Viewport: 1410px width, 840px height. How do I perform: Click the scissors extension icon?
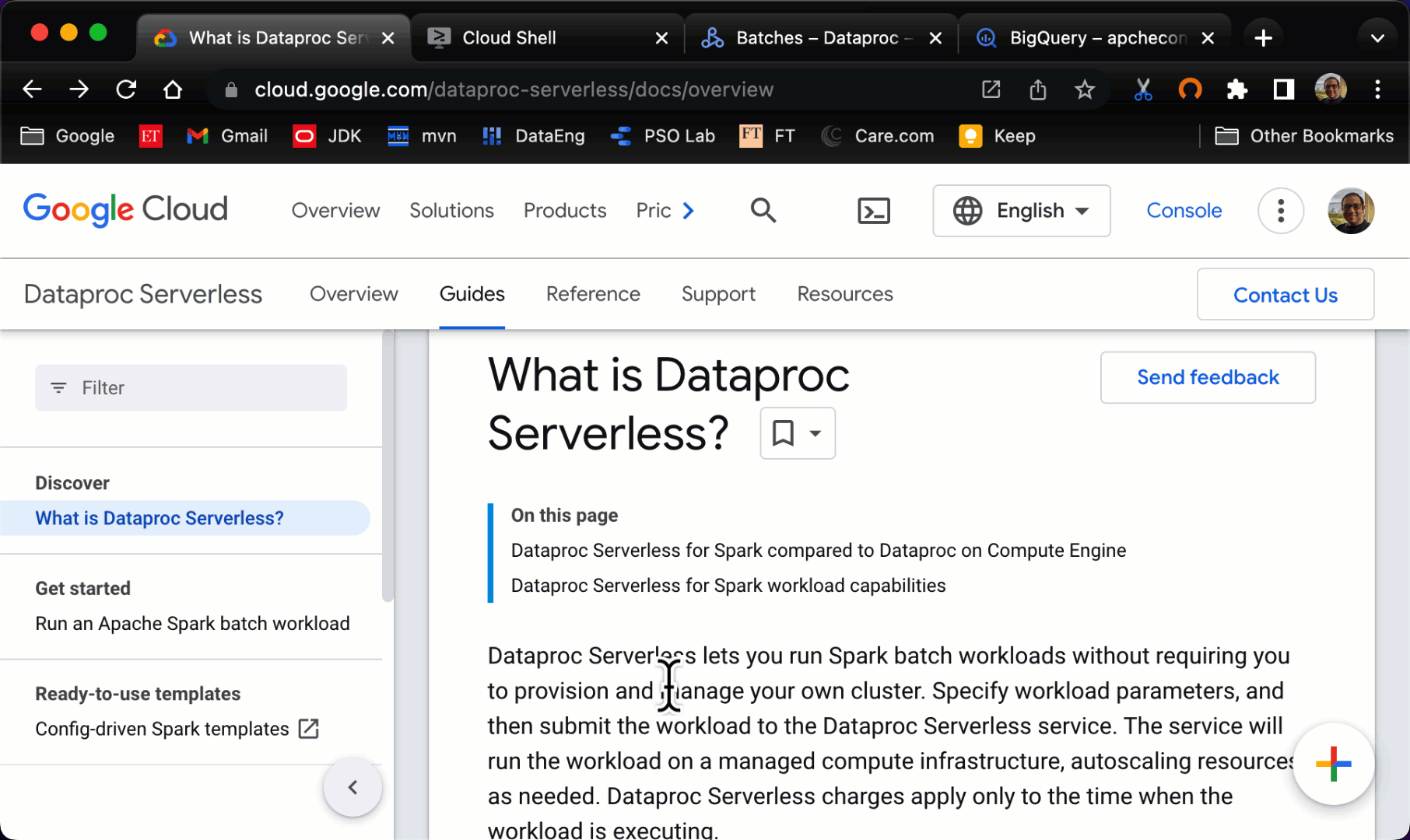(1143, 89)
